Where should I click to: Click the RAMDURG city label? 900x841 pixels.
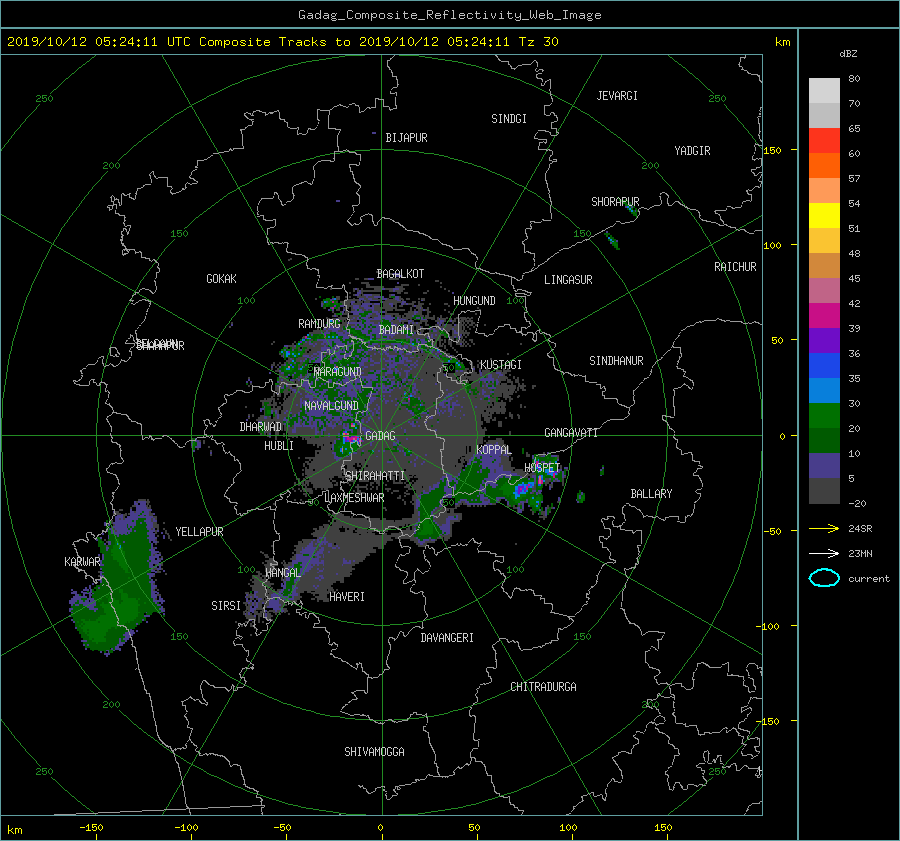coord(319,324)
